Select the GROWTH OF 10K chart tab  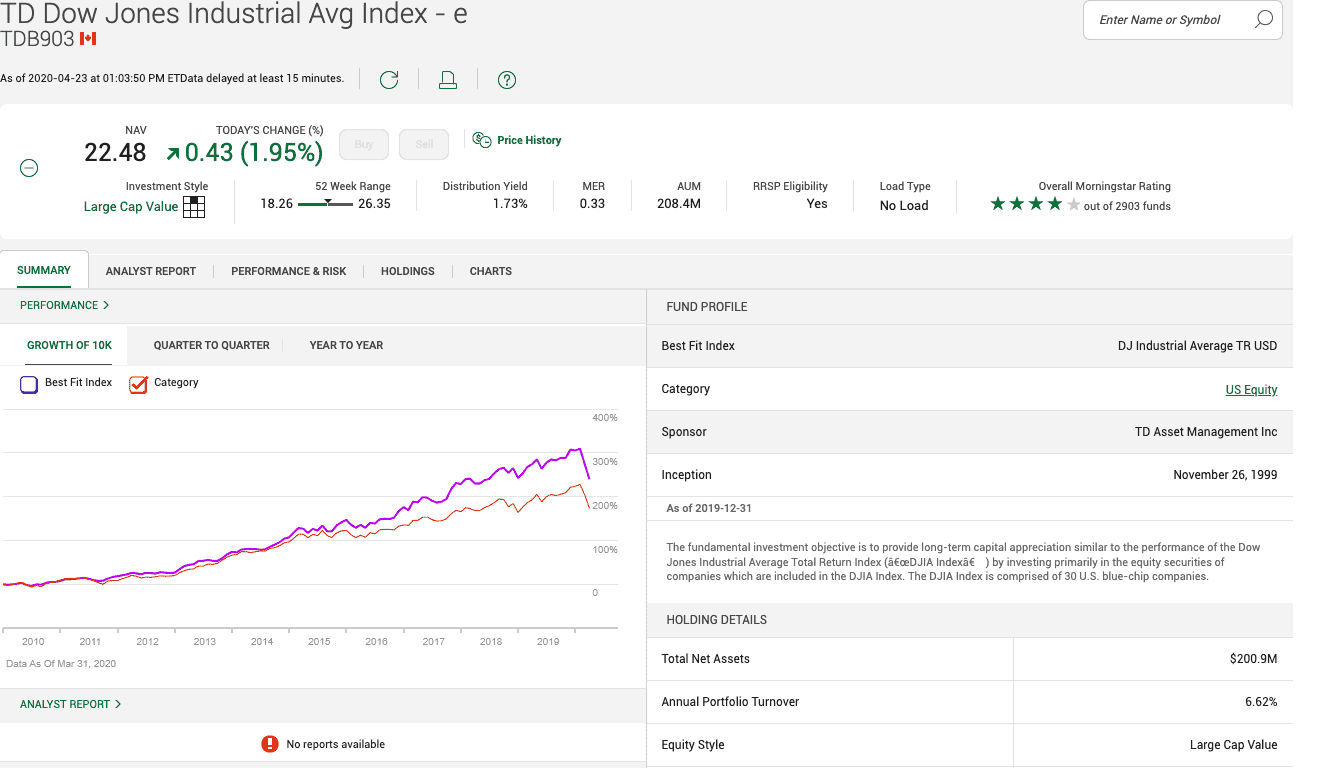69,345
